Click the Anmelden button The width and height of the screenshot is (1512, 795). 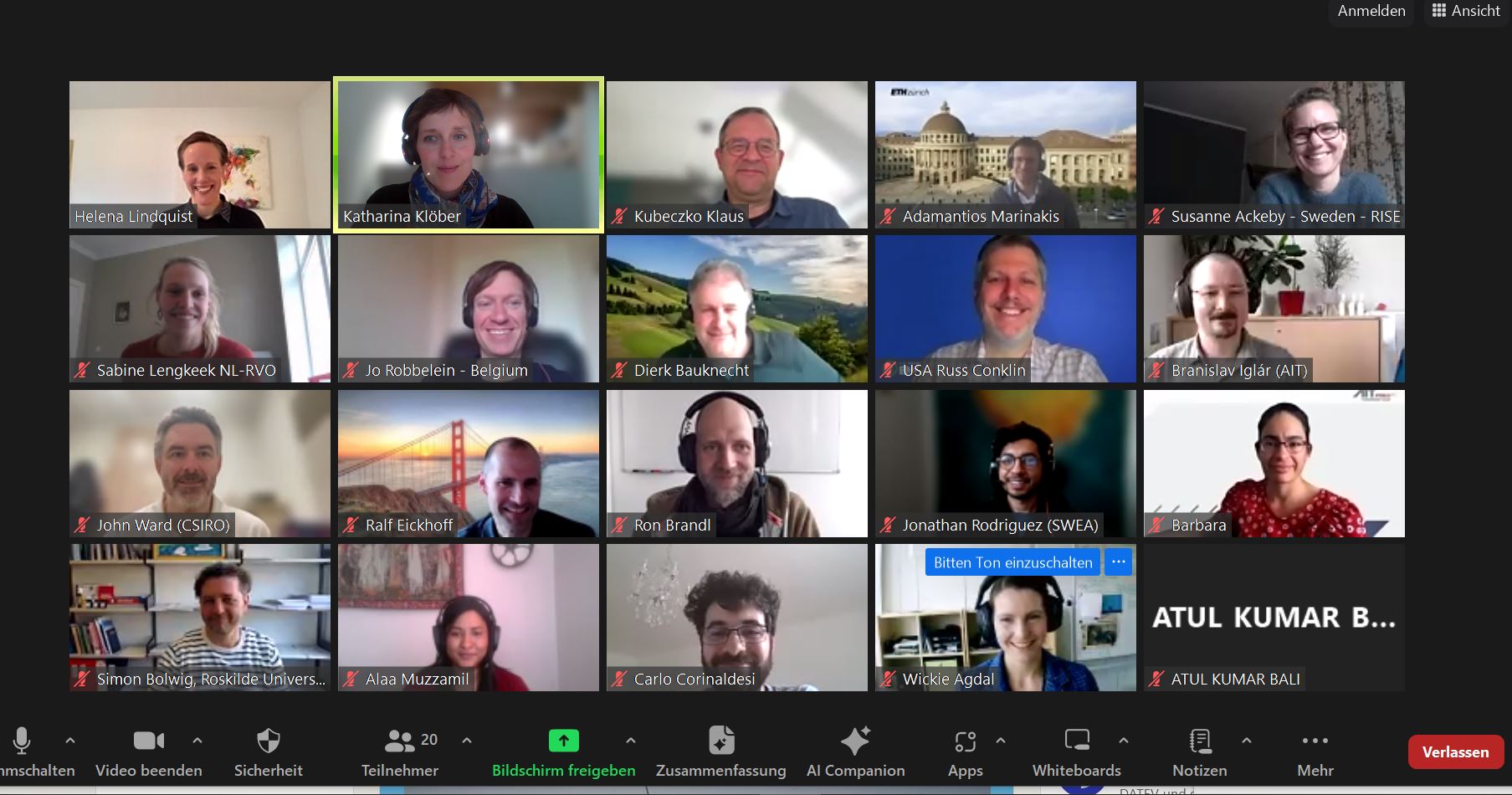tap(1371, 11)
